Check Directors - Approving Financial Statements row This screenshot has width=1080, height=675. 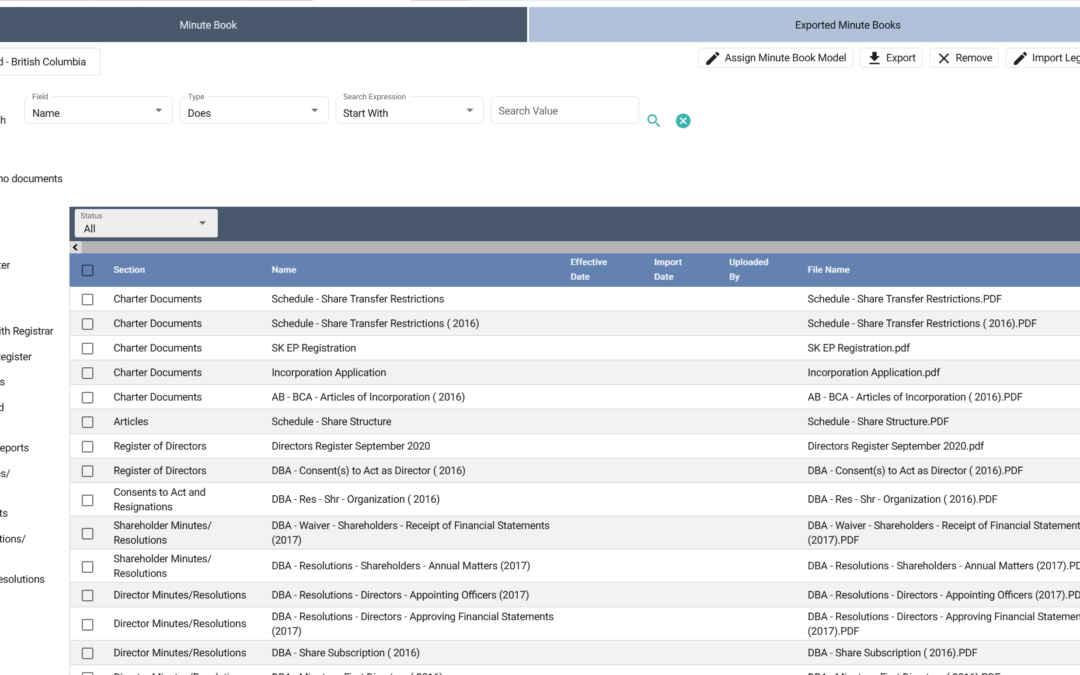(87, 625)
